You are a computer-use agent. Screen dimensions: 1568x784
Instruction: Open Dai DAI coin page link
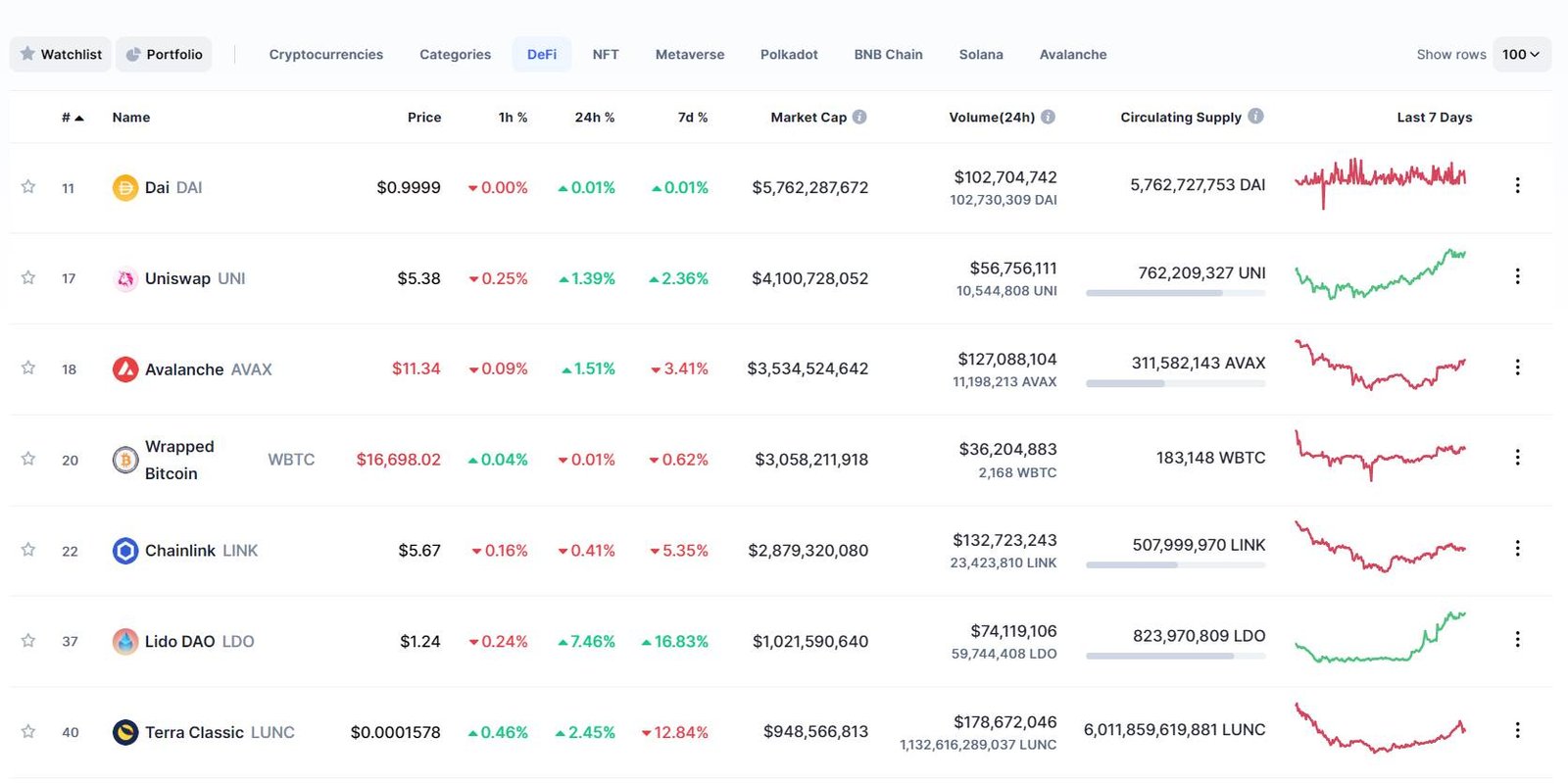click(x=173, y=187)
